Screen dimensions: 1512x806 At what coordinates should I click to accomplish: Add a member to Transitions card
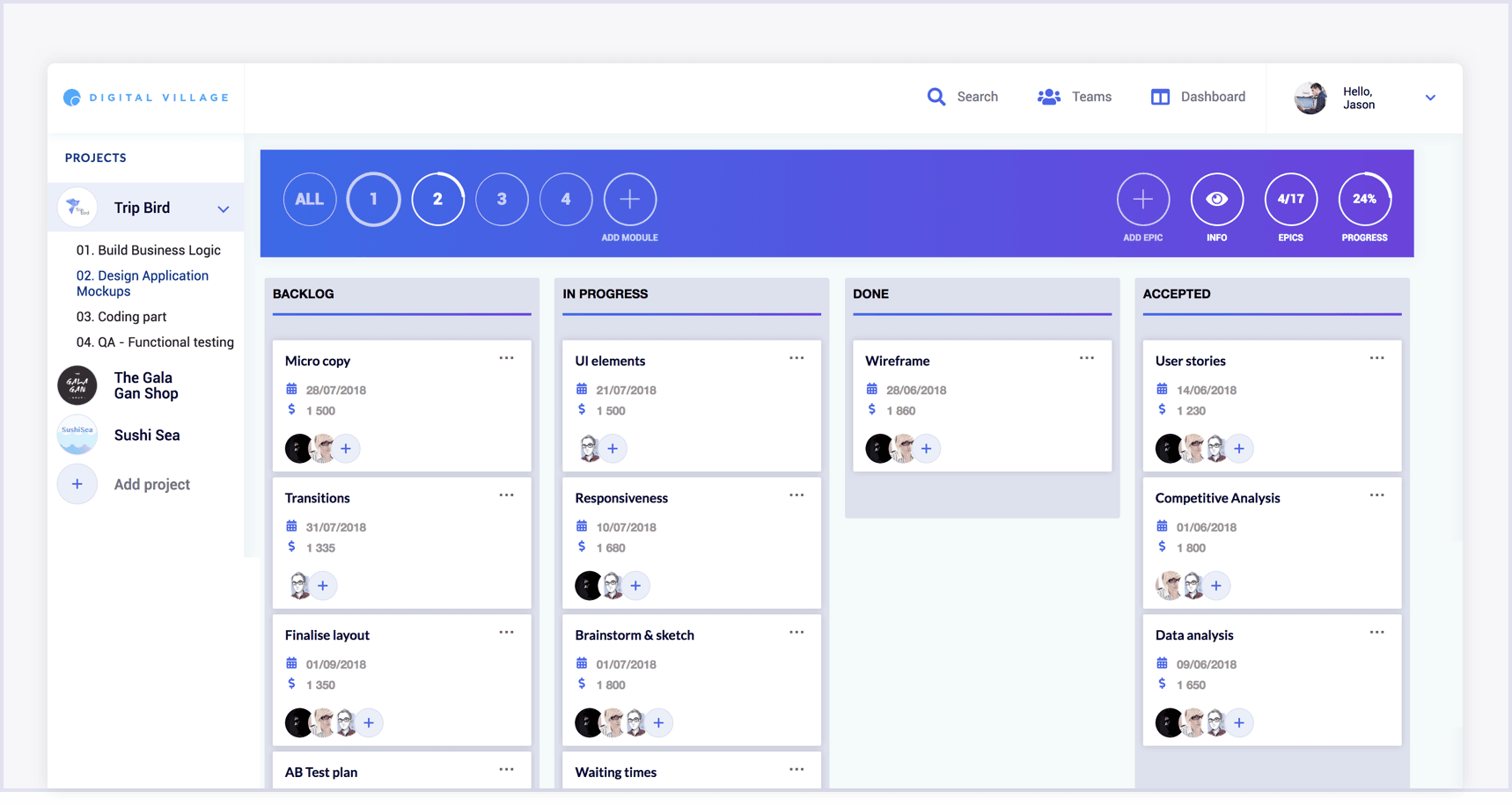point(323,586)
